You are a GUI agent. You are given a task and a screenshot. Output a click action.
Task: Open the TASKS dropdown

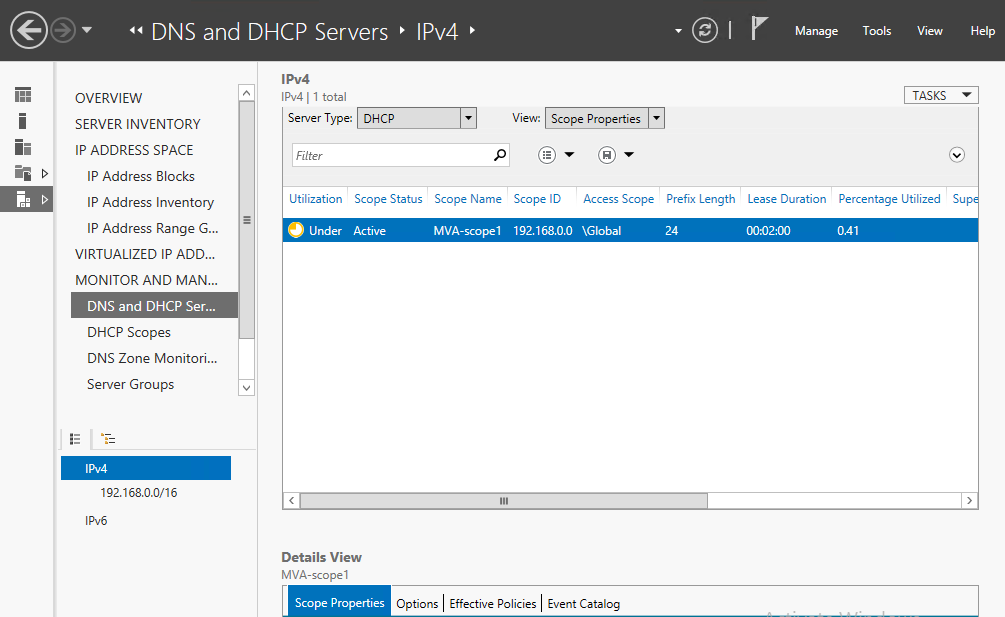tap(940, 95)
